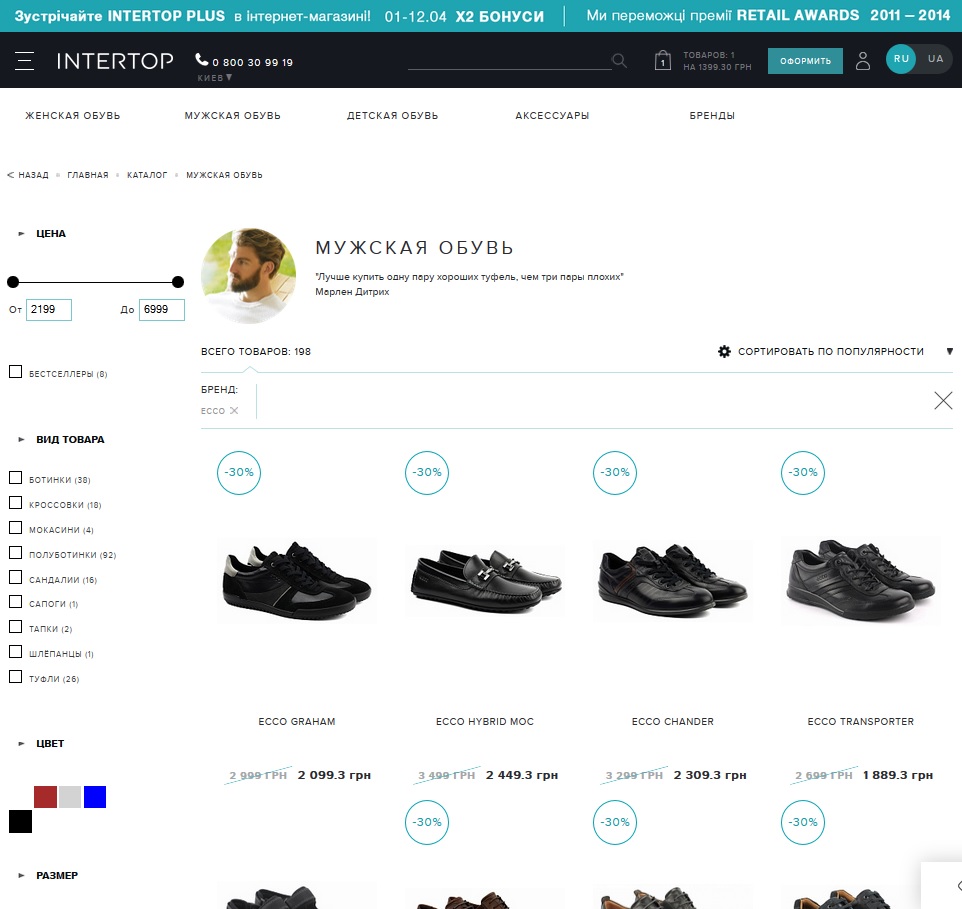
Task: Open ECCO Transporter shoe image
Action: [x=861, y=580]
